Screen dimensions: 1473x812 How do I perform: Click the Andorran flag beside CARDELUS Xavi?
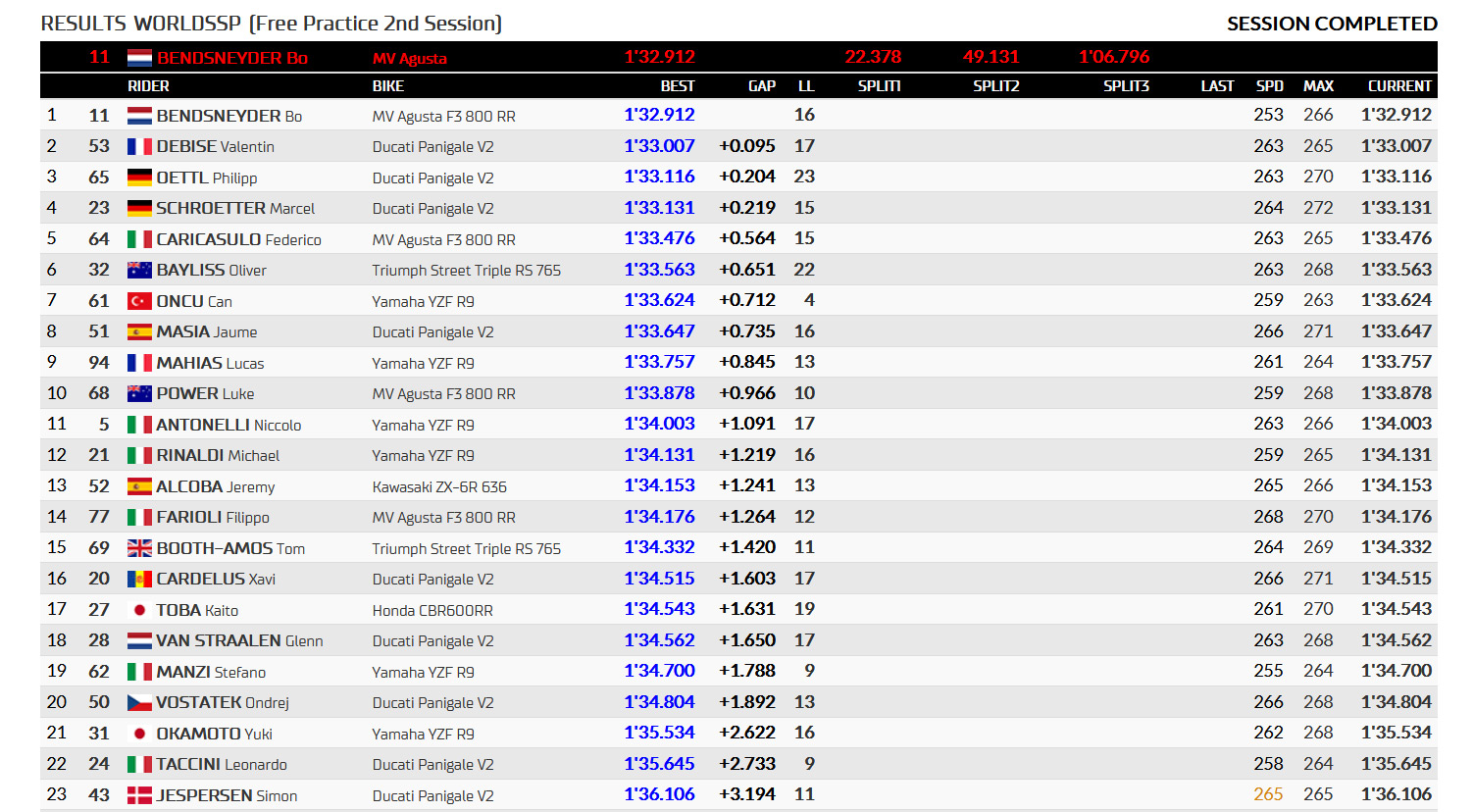(139, 579)
